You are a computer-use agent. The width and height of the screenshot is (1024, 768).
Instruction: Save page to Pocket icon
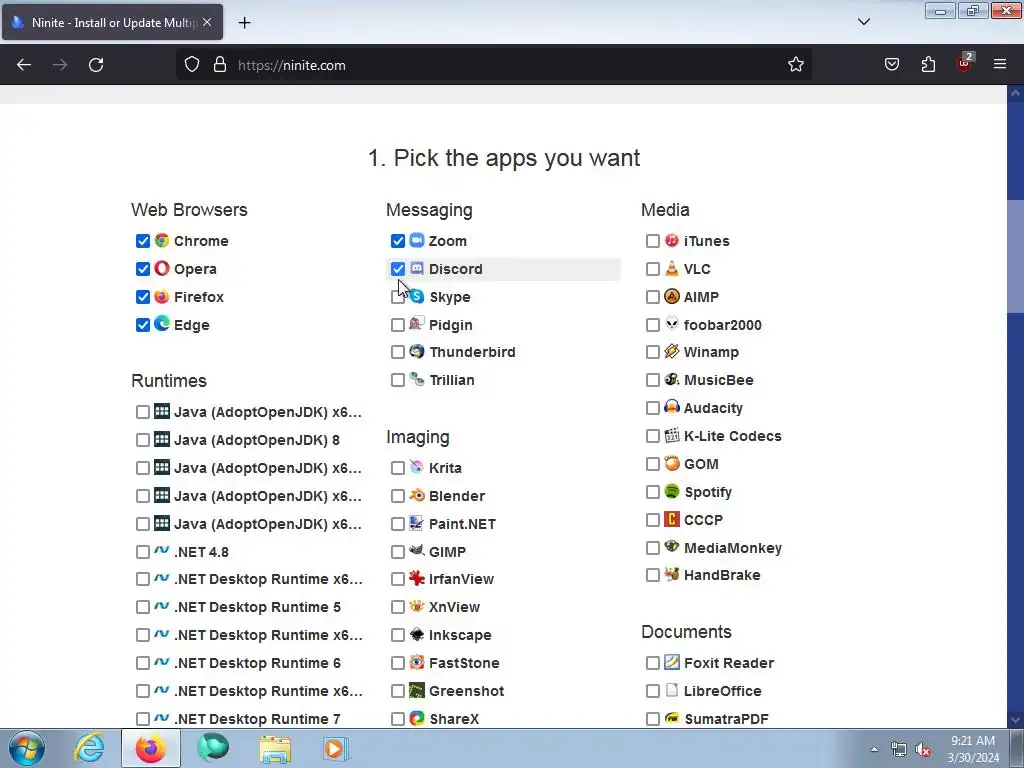coord(891,65)
